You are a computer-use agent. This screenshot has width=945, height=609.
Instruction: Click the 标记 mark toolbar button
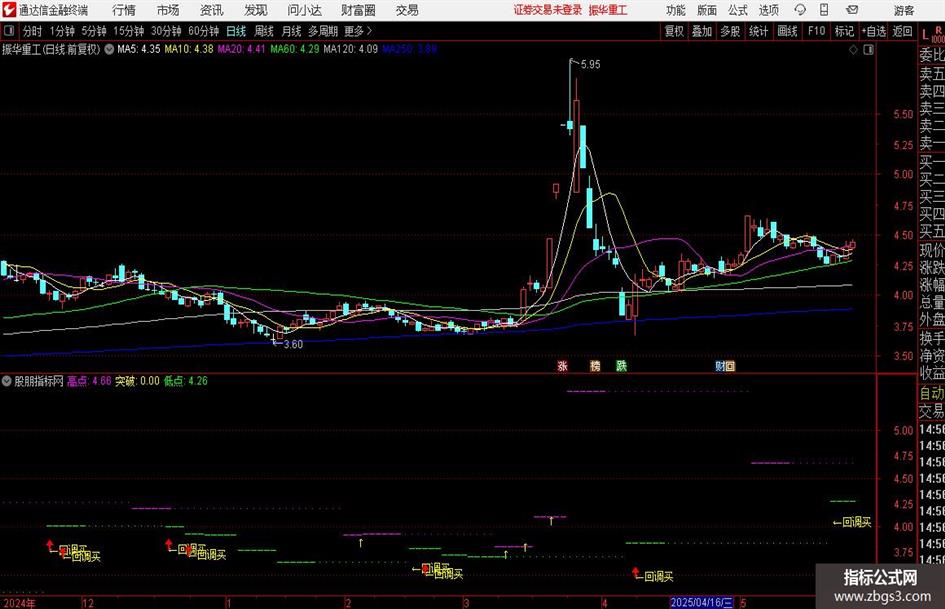(844, 31)
